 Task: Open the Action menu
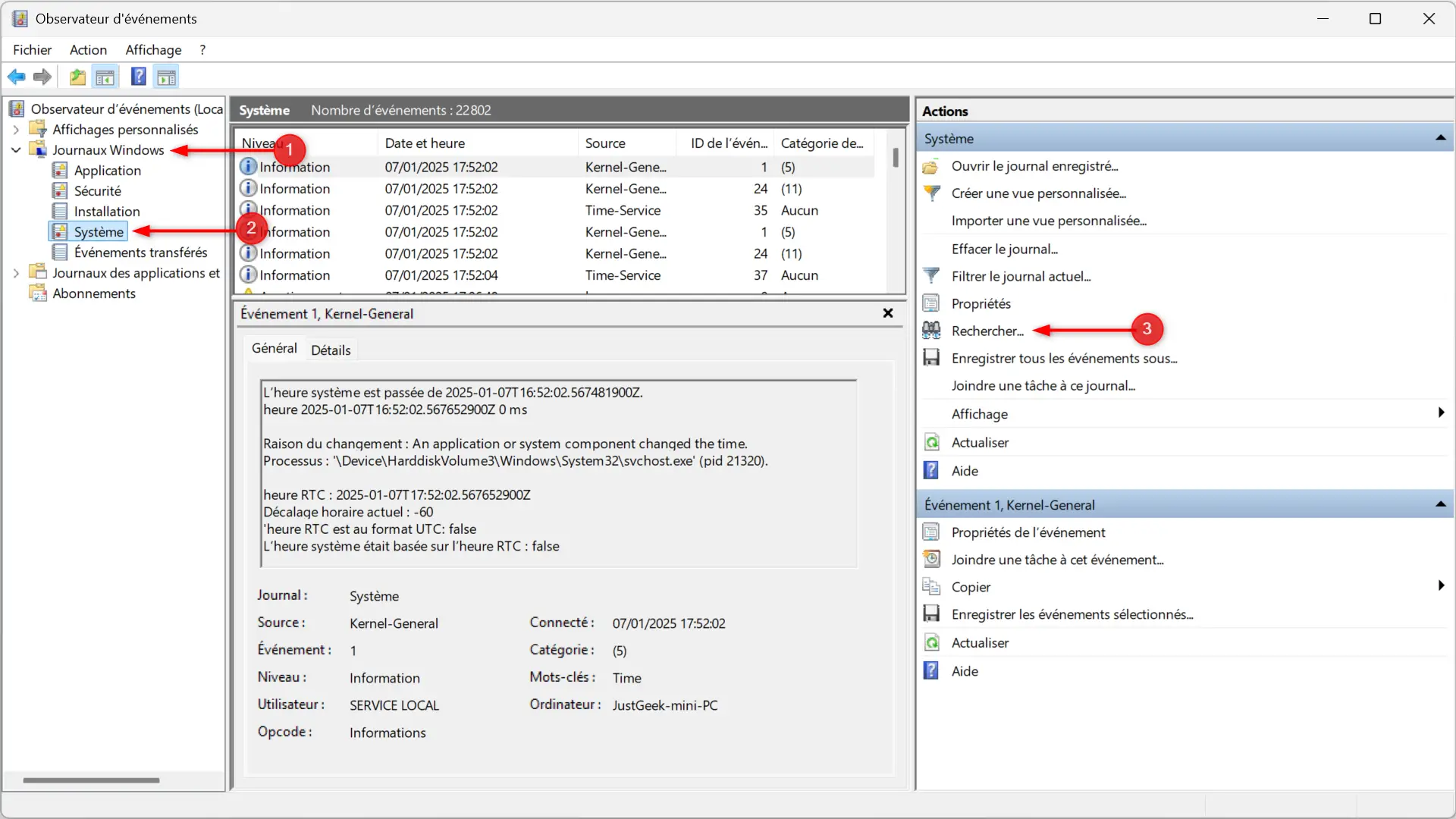[x=88, y=49]
